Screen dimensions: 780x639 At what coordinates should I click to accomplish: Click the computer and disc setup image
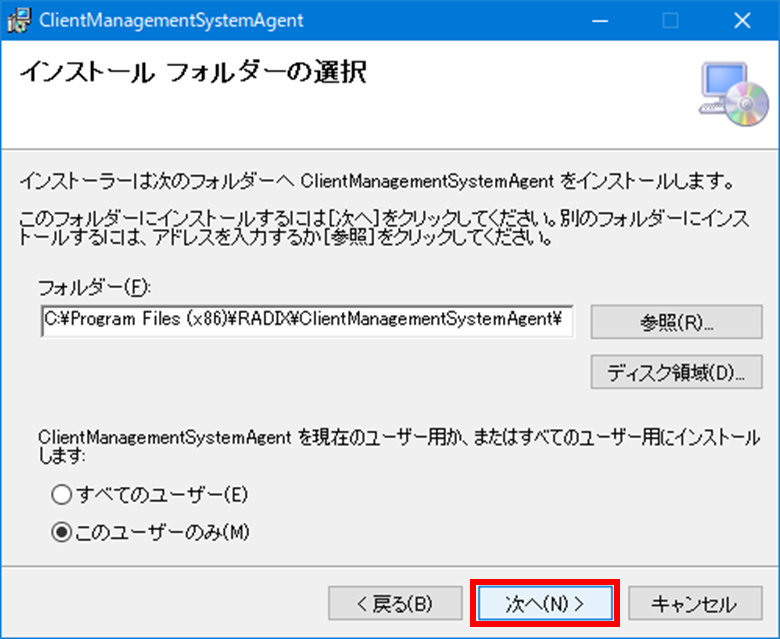point(734,94)
